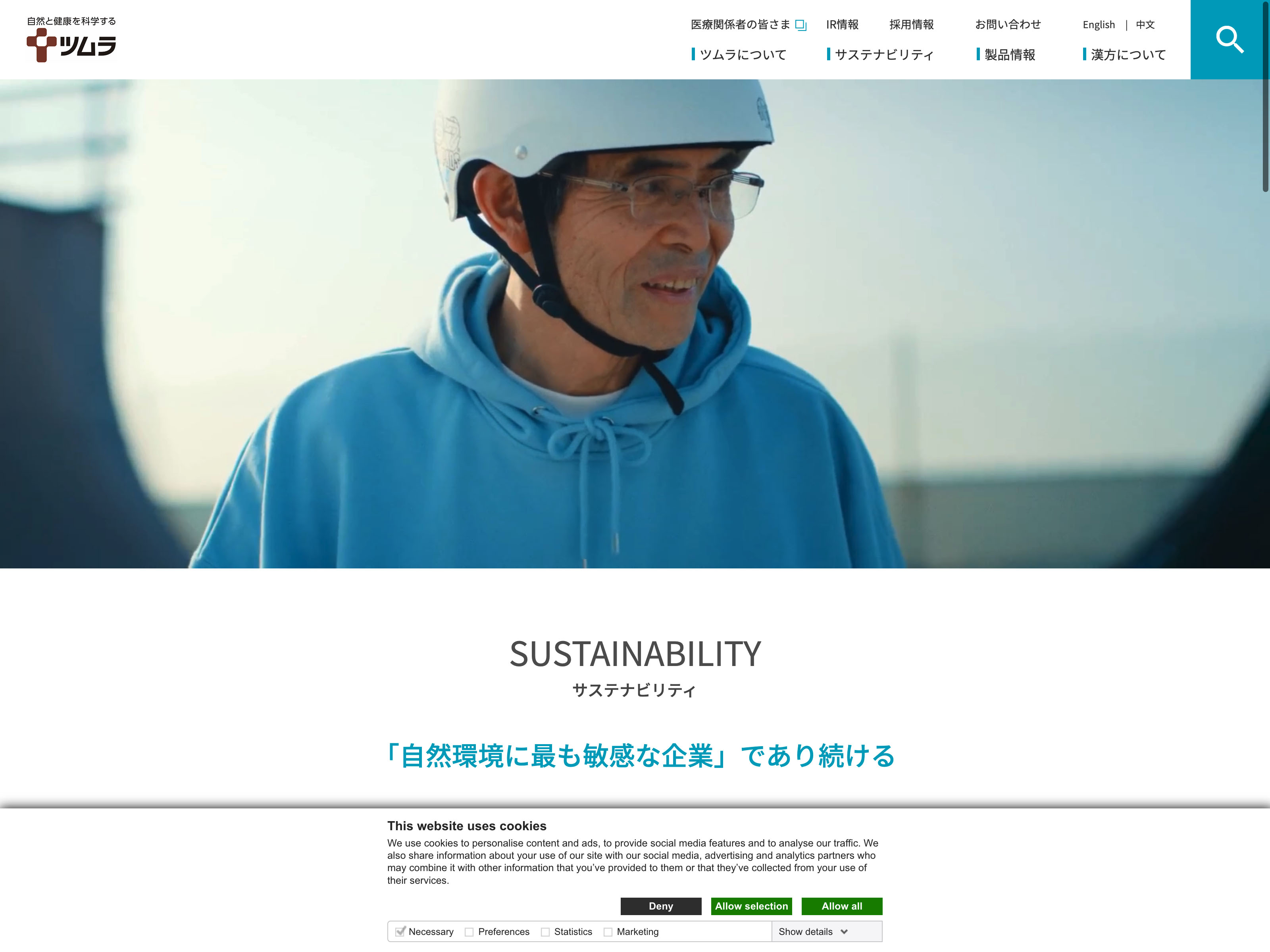
Task: Enable the Marketing cookie checkbox
Action: click(x=608, y=932)
